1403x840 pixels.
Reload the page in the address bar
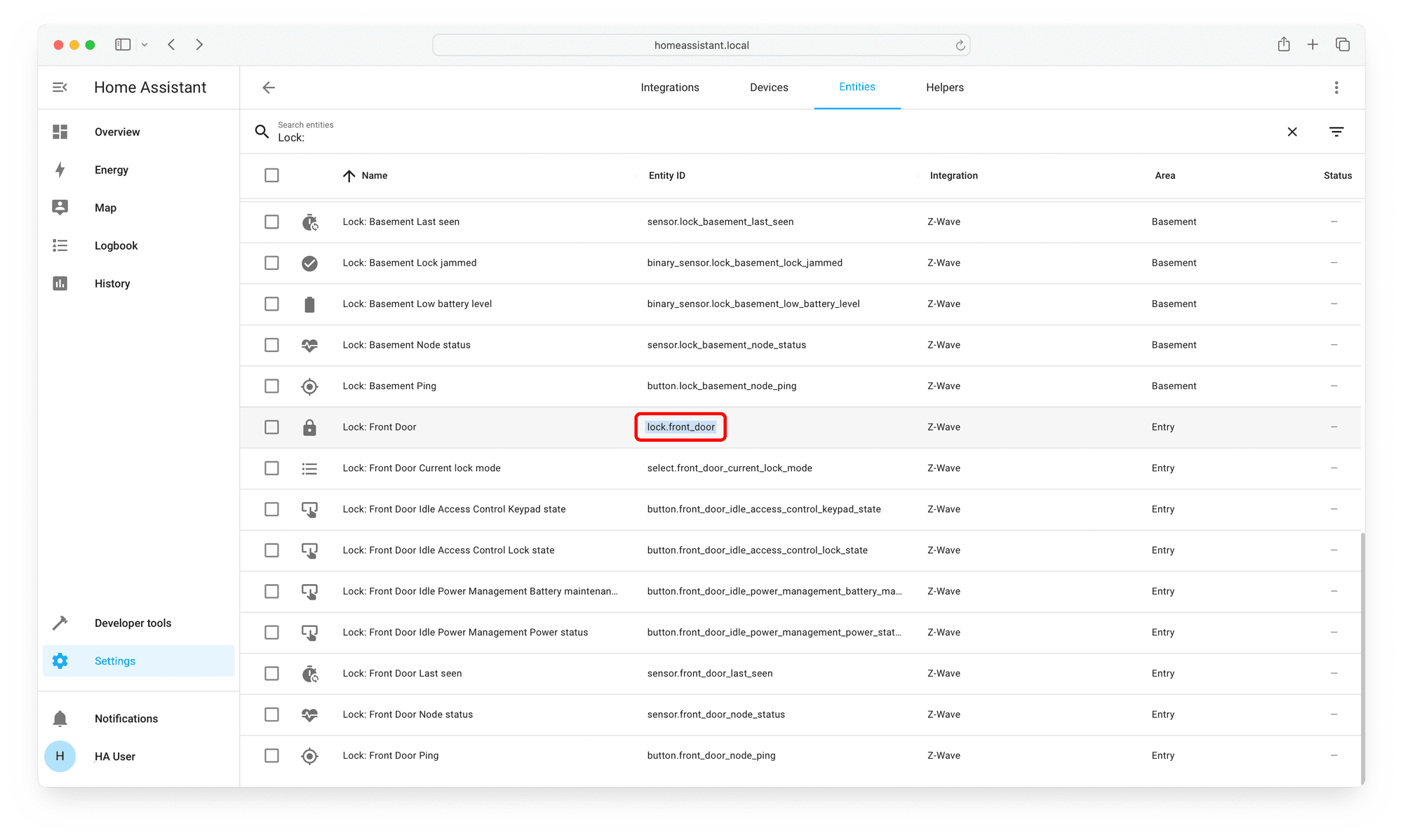(x=960, y=46)
